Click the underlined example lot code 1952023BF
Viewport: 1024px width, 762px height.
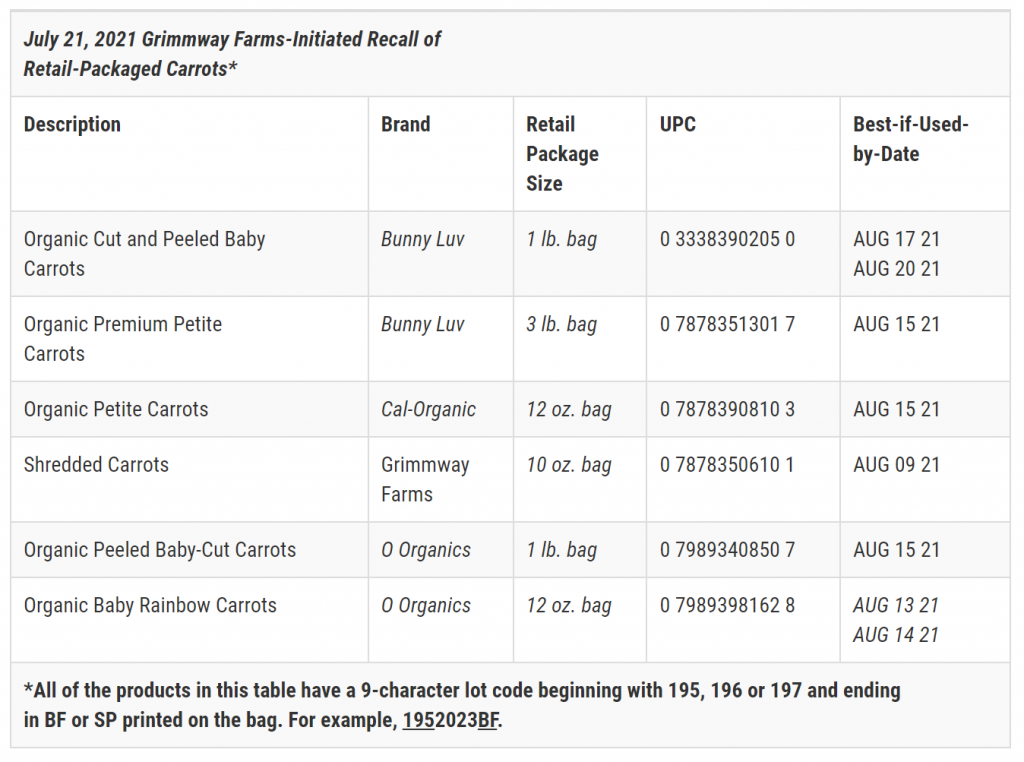tap(451, 720)
